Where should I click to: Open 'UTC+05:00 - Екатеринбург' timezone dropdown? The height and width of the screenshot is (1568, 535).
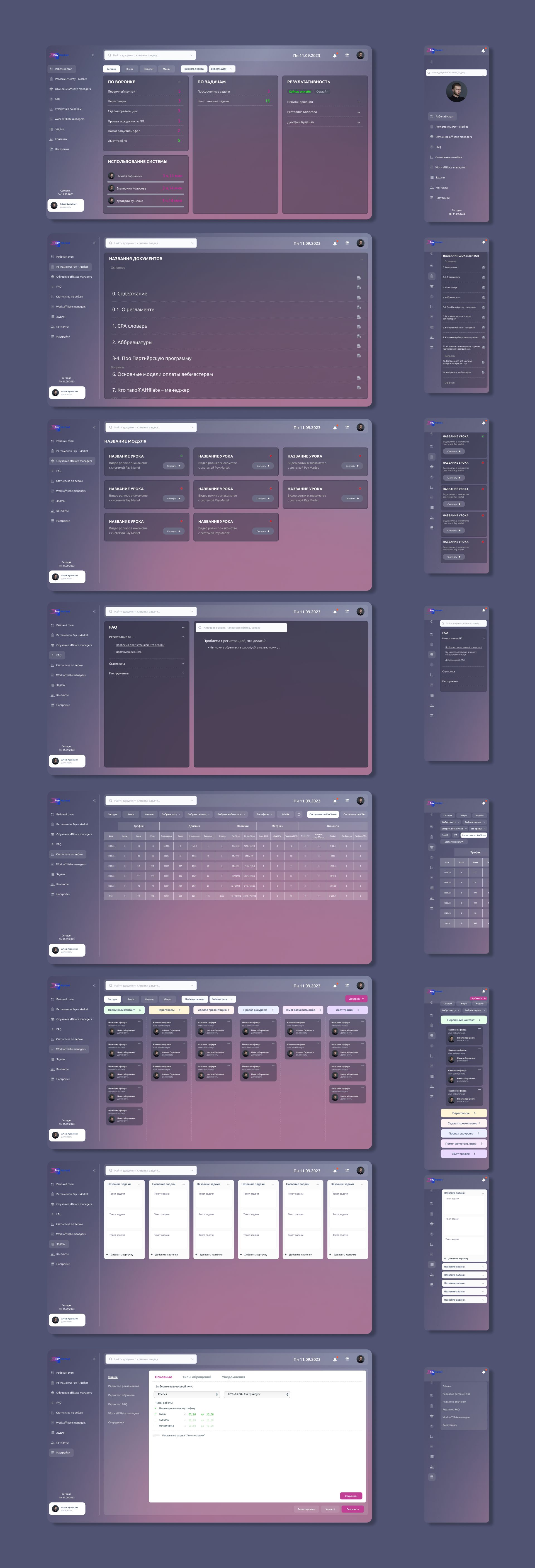pos(257,1394)
